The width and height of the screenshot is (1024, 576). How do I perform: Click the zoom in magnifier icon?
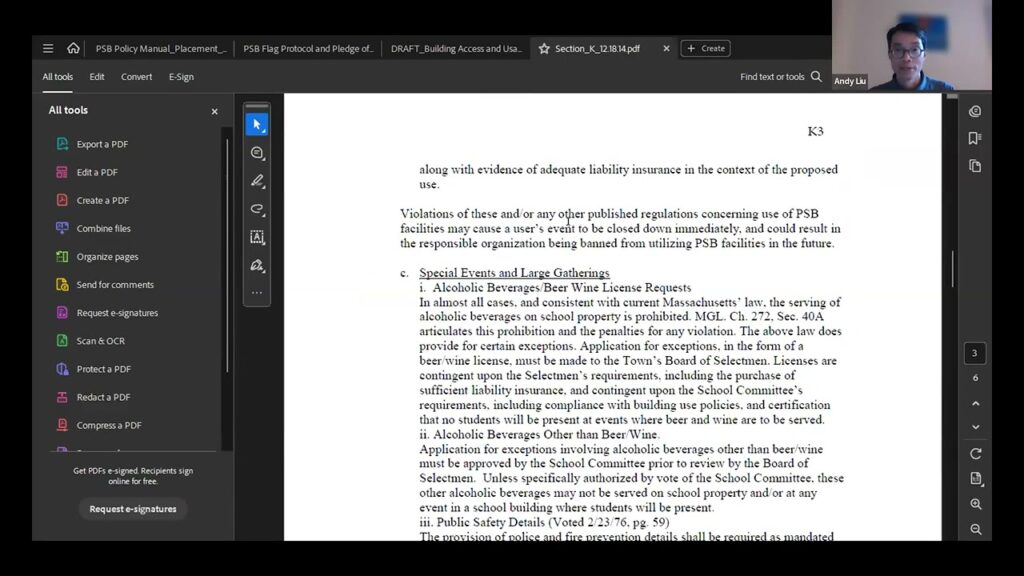(x=975, y=504)
